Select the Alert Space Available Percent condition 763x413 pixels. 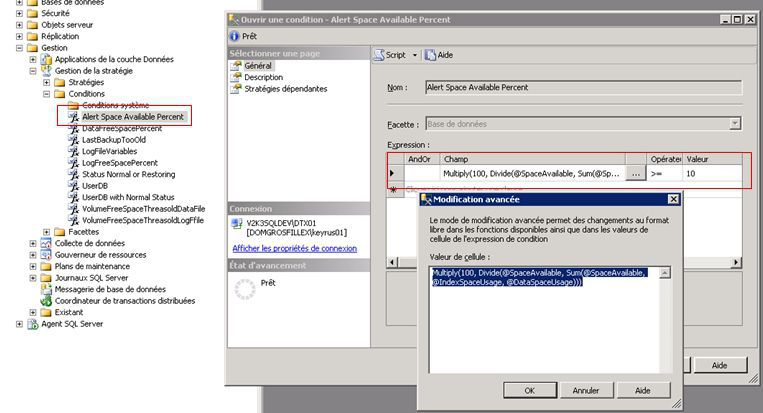132,117
